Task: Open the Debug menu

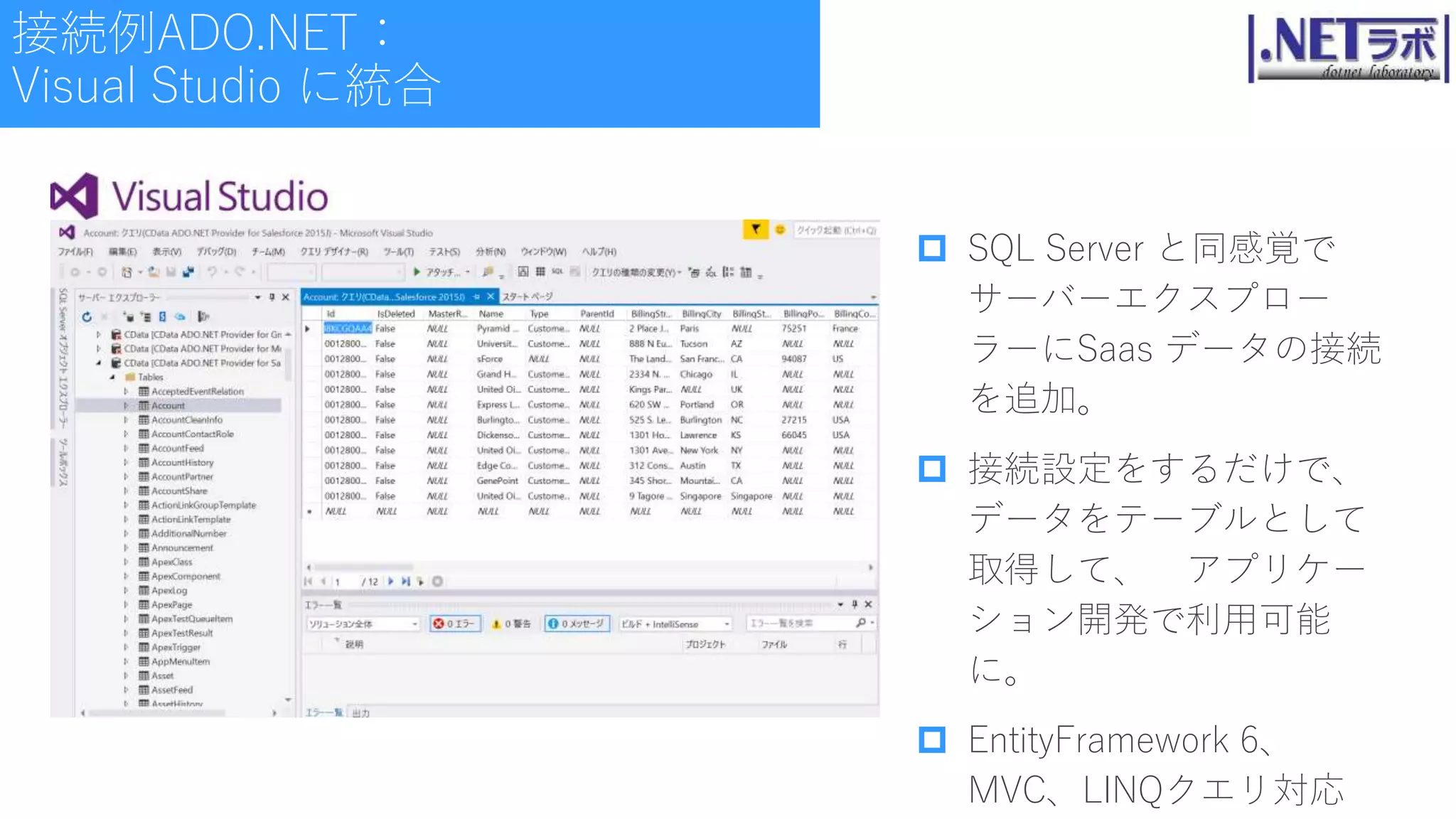Action: pos(217,252)
